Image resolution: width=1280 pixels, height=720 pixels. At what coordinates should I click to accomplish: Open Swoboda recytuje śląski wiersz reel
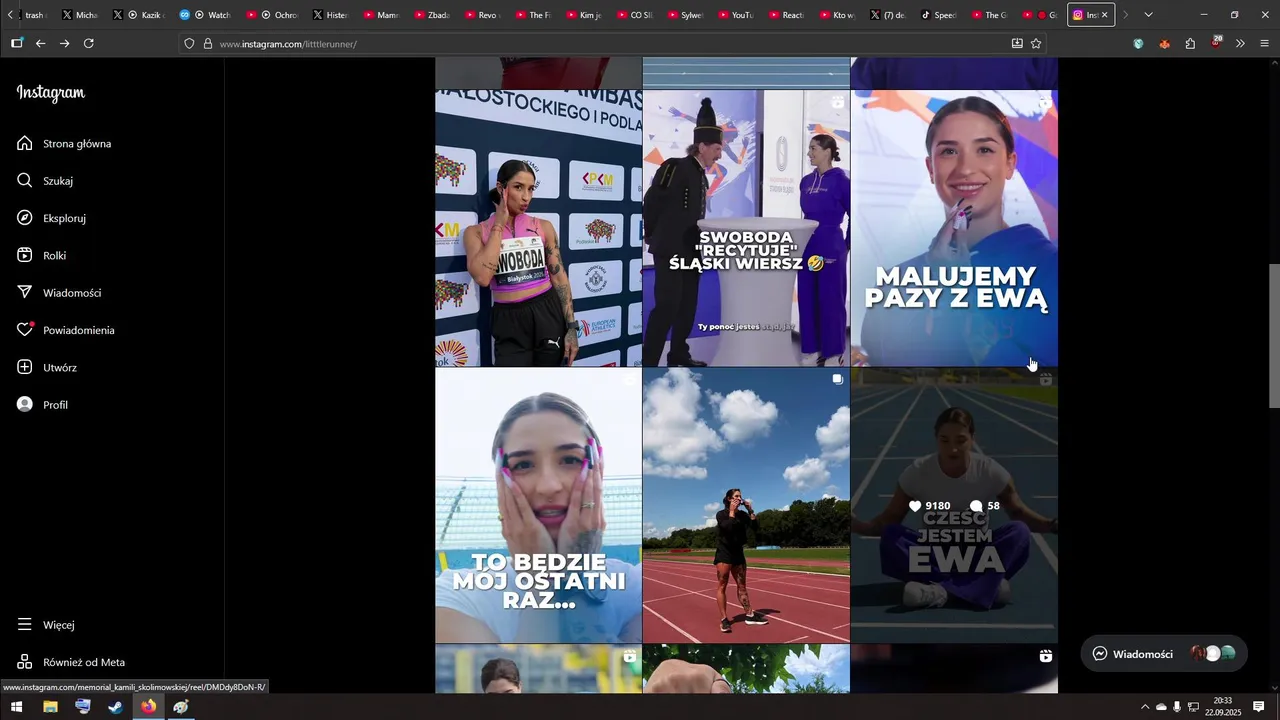pyautogui.click(x=746, y=228)
